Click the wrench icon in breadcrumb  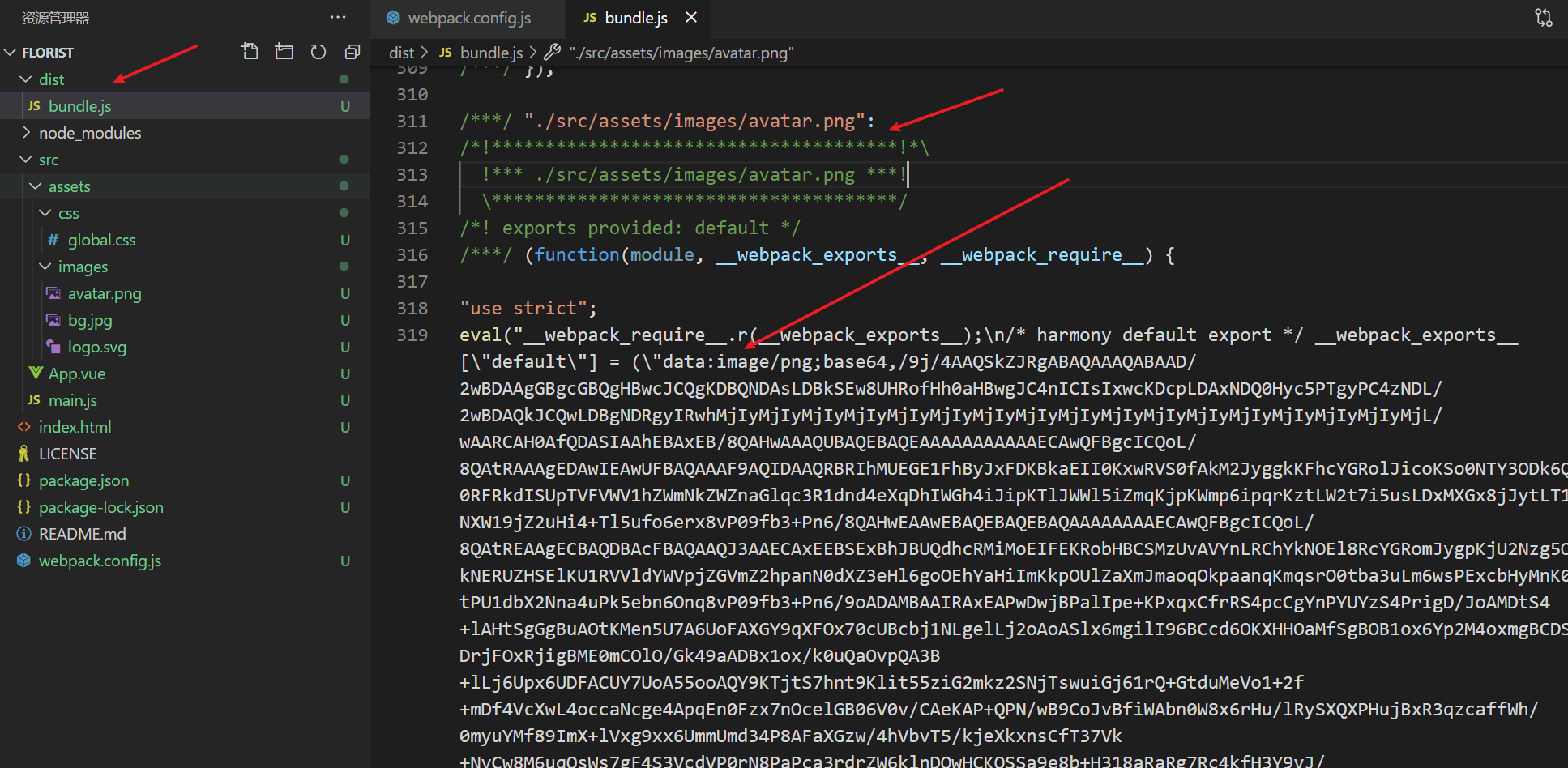[x=553, y=52]
